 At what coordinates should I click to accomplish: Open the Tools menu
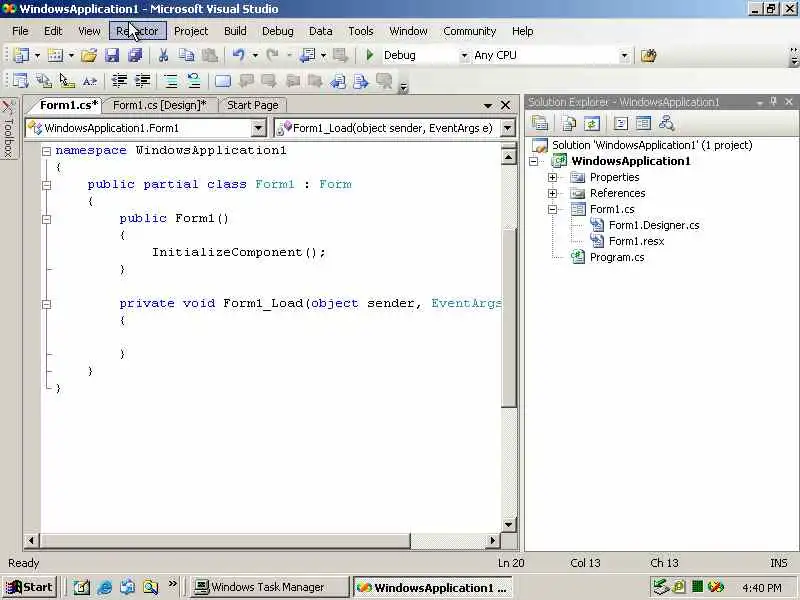[x=361, y=31]
